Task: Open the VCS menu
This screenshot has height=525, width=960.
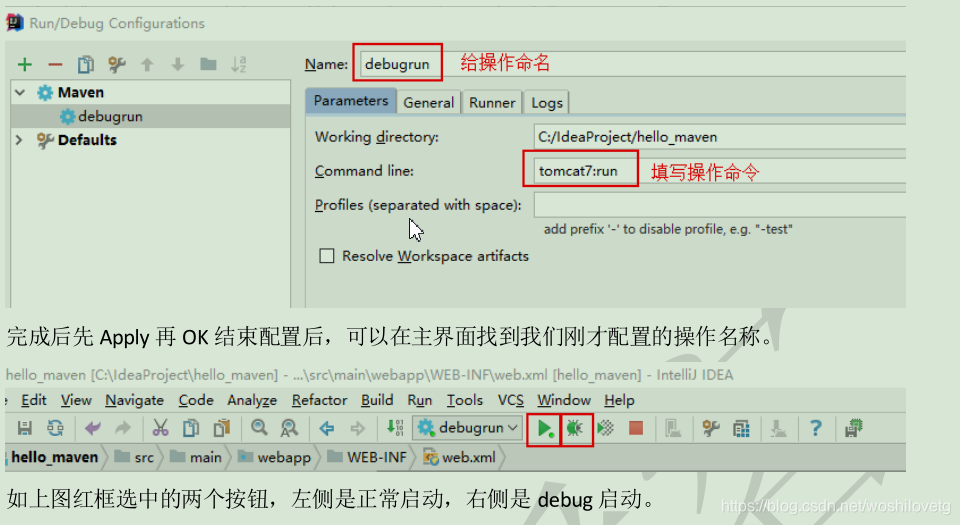Action: 511,400
